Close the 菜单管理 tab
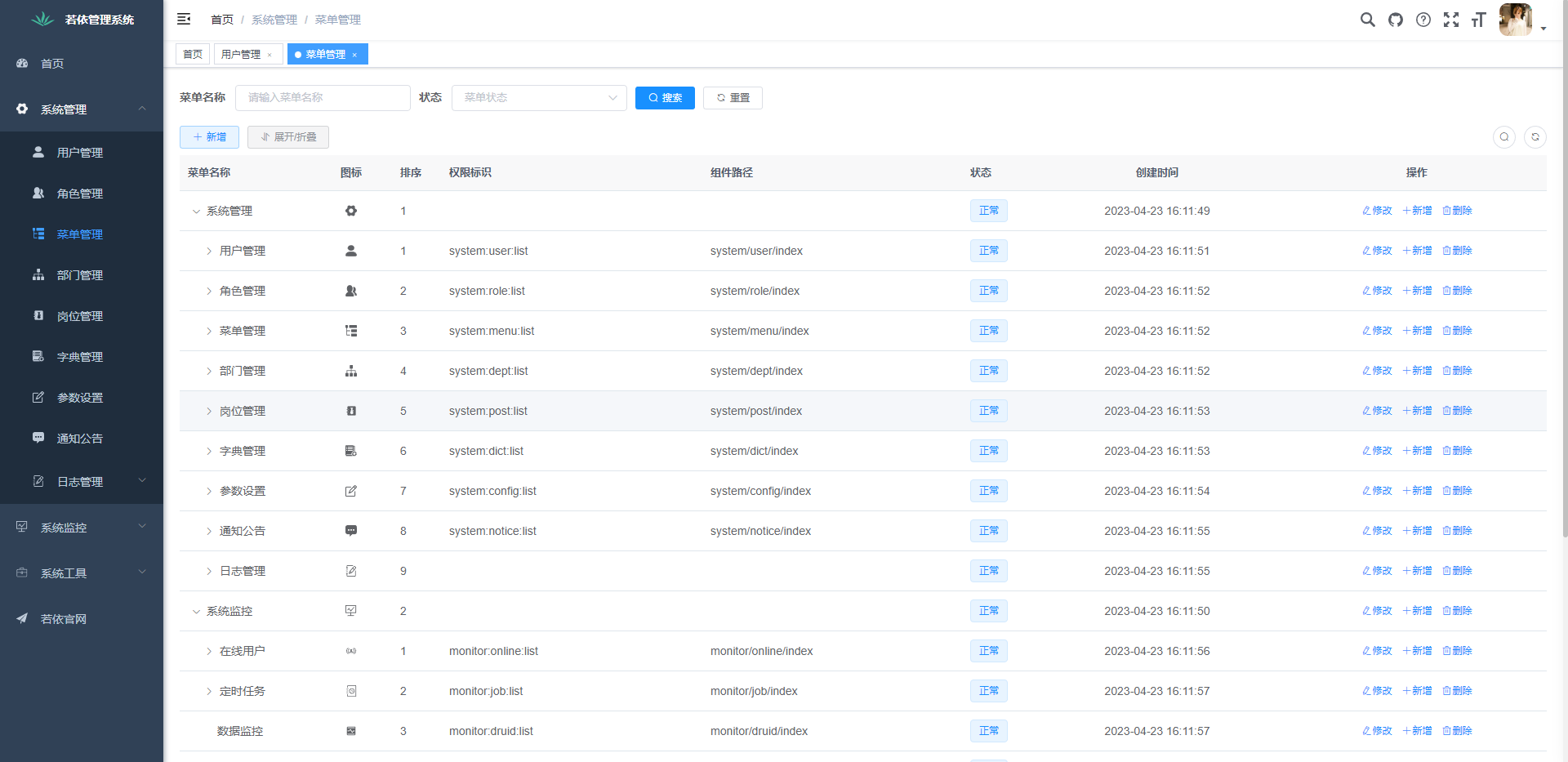The image size is (1568, 762). pyautogui.click(x=354, y=55)
